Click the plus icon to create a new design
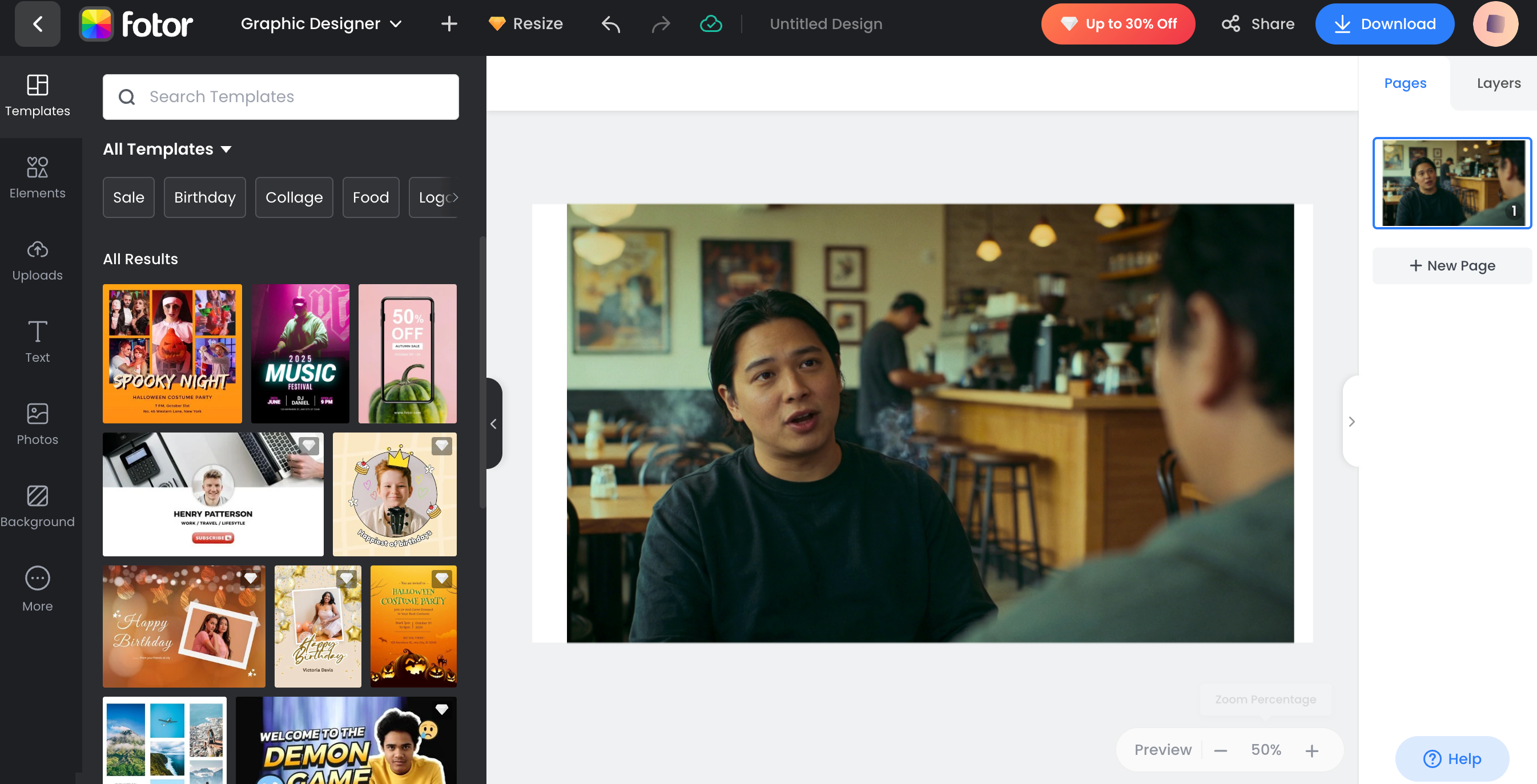The image size is (1537, 784). 449,24
